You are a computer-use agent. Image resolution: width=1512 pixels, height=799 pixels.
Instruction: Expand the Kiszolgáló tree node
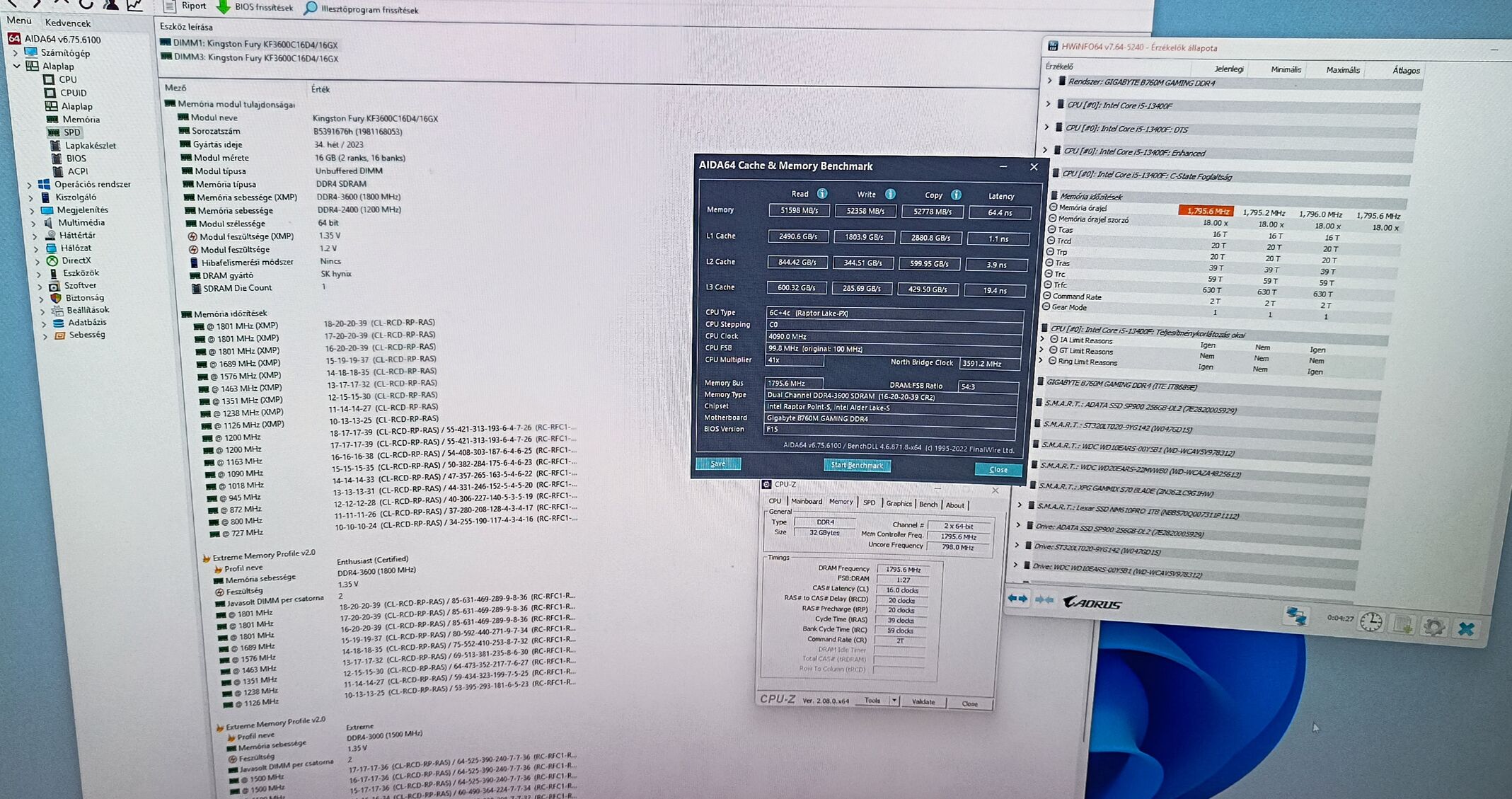point(30,197)
